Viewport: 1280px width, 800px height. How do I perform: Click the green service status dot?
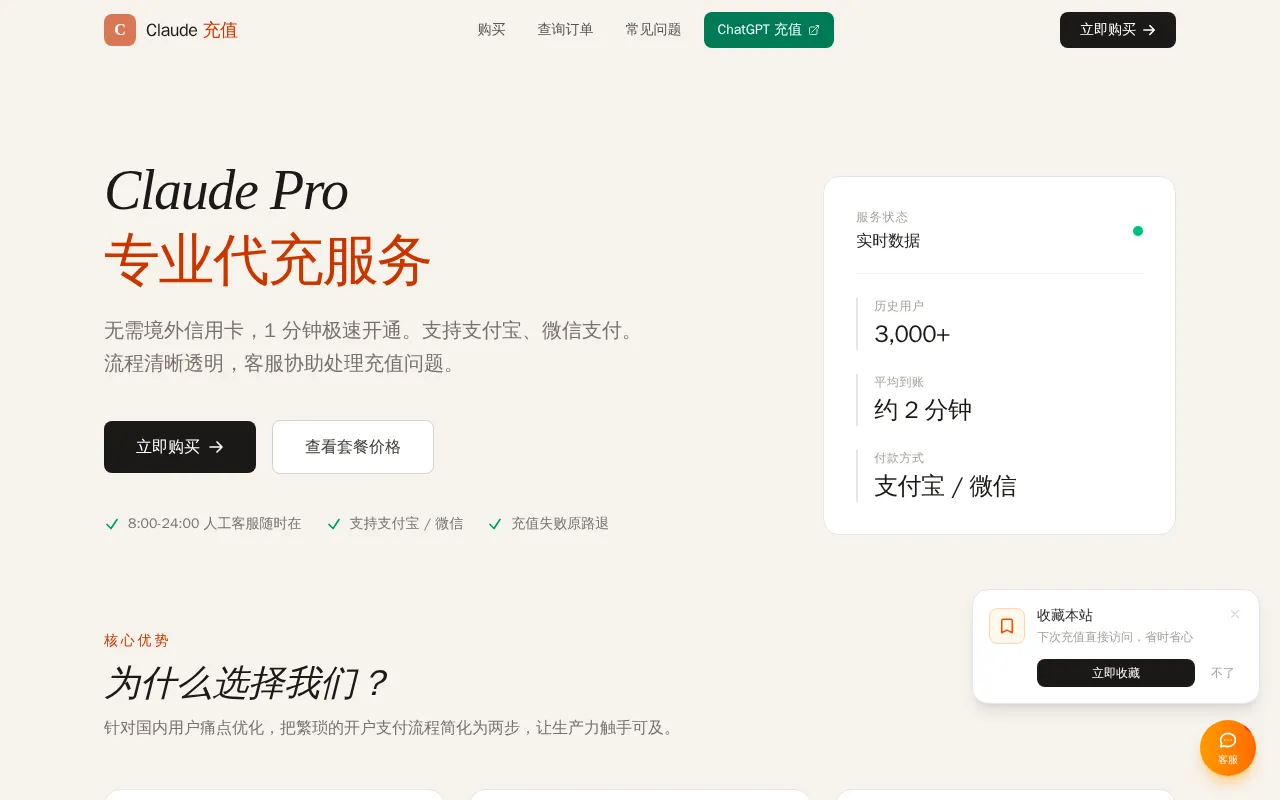[x=1138, y=231]
